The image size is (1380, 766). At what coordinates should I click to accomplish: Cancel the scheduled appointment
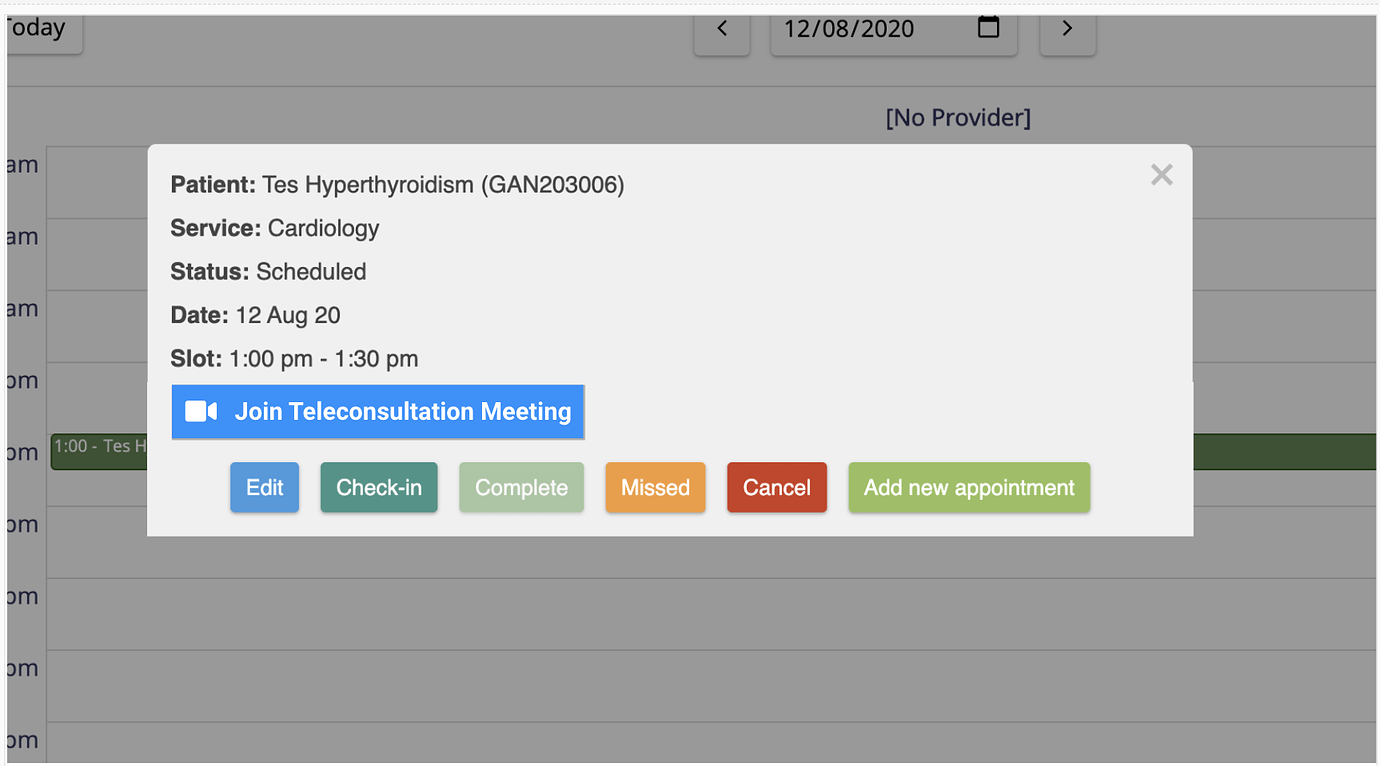pyautogui.click(x=777, y=487)
